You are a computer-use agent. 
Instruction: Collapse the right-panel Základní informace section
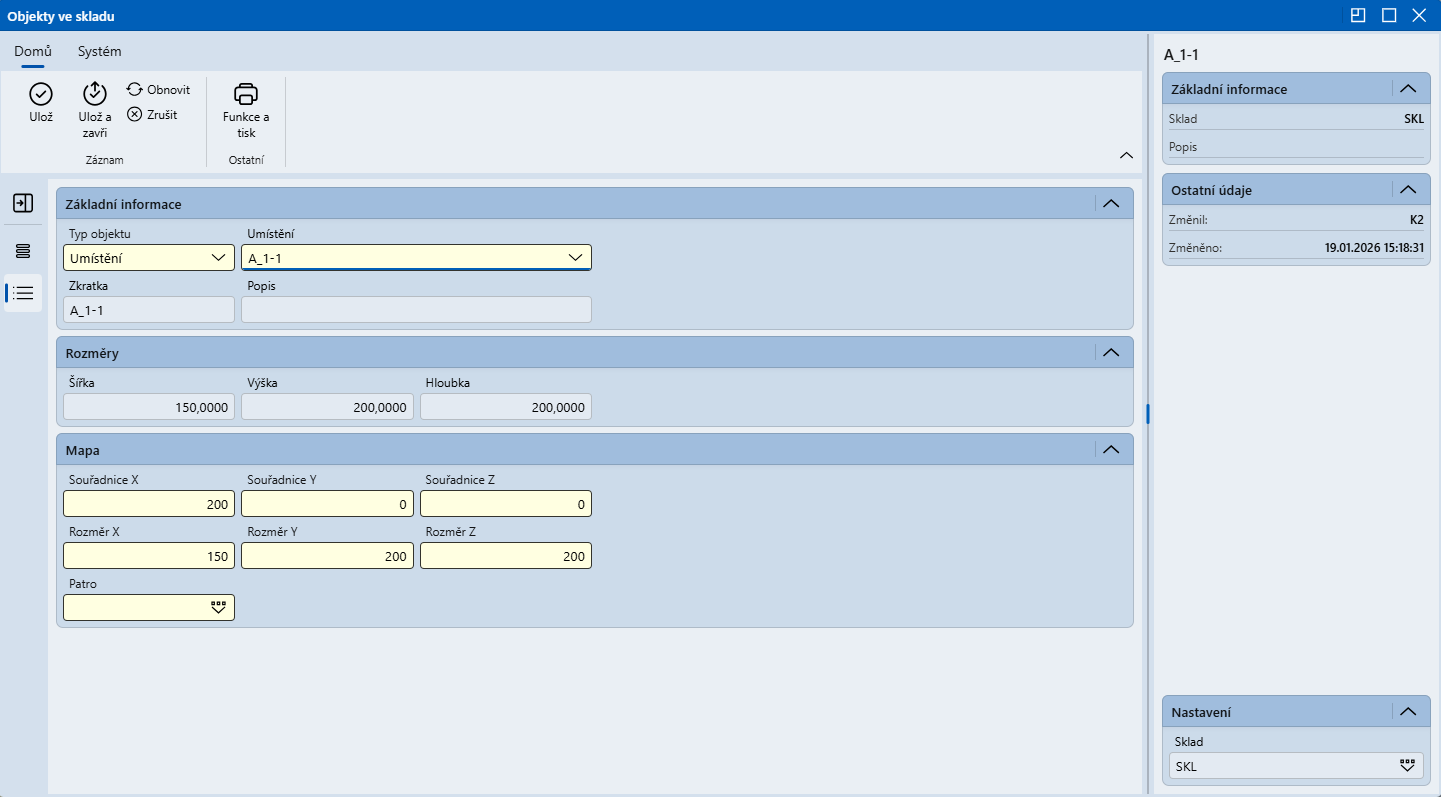tap(1408, 89)
